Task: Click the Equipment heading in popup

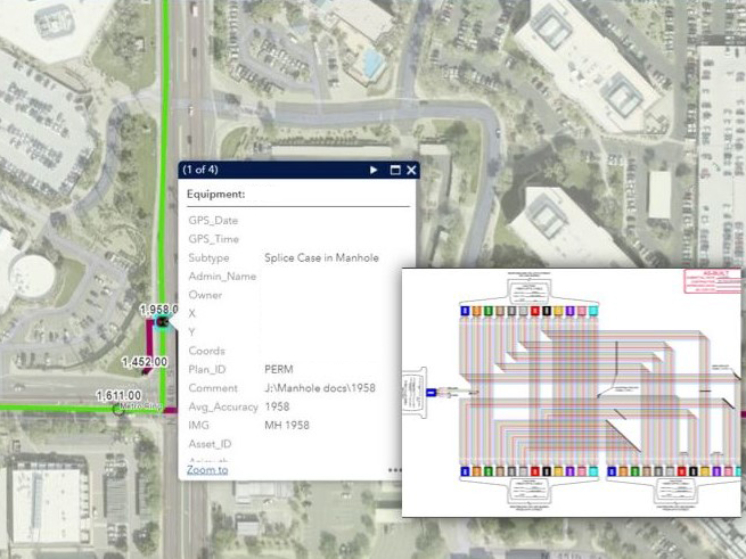Action: [216, 194]
